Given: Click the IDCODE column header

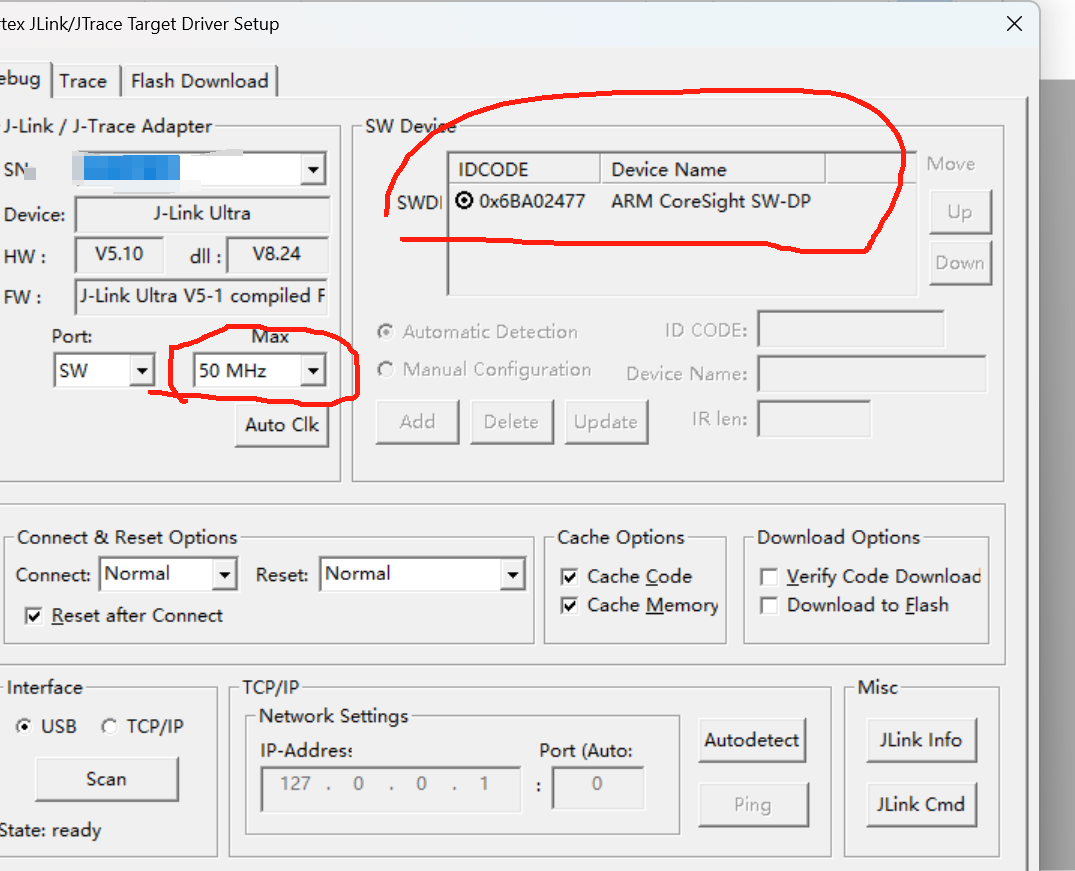Looking at the screenshot, I should [524, 169].
